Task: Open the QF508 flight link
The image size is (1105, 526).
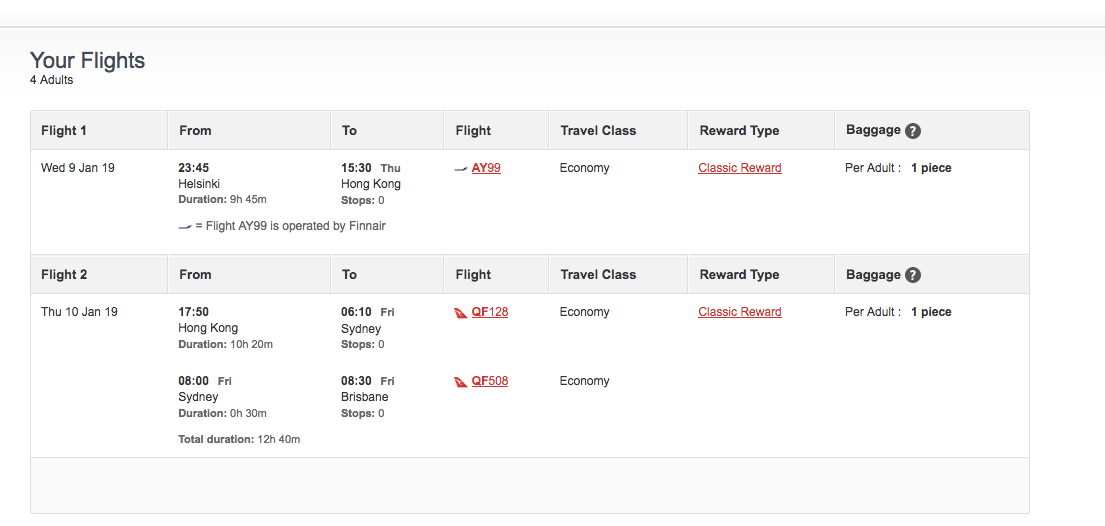Action: click(490, 381)
